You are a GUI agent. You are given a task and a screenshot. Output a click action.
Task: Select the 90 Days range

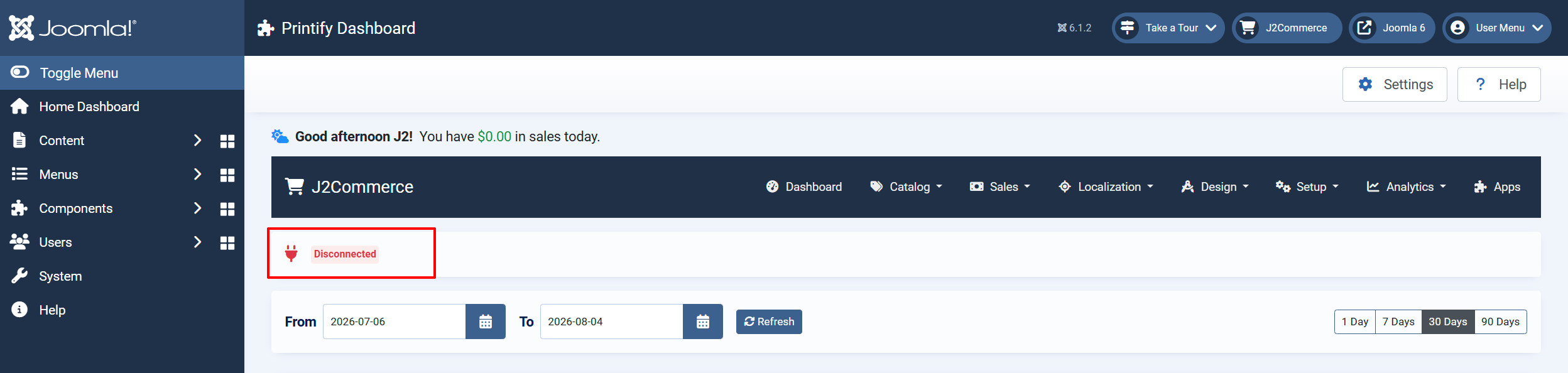1501,322
